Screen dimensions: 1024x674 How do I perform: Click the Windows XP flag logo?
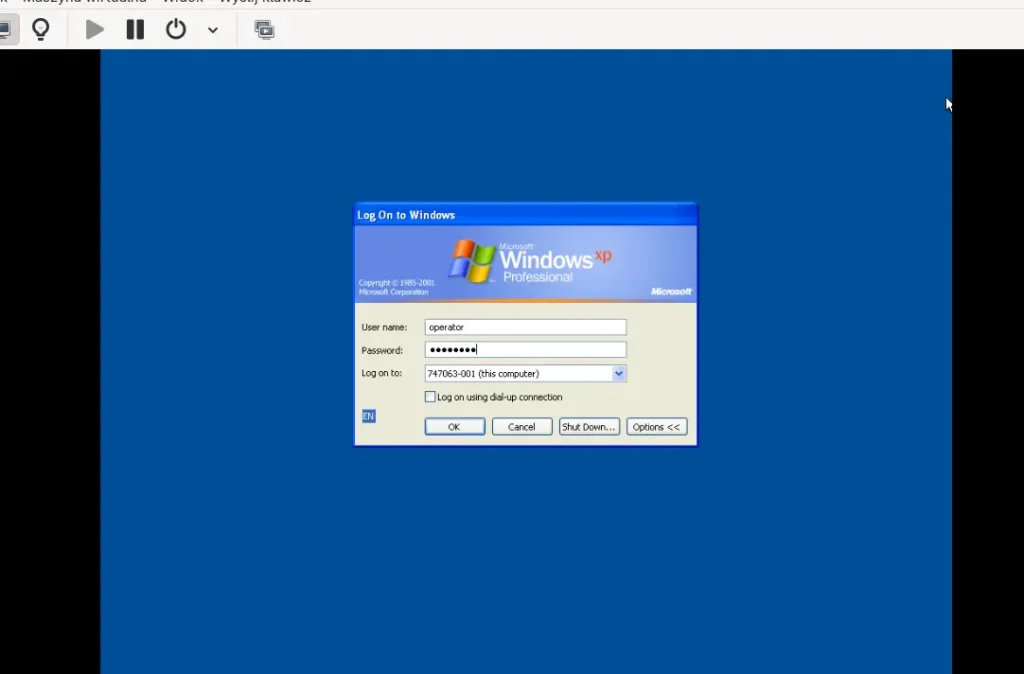pos(472,261)
